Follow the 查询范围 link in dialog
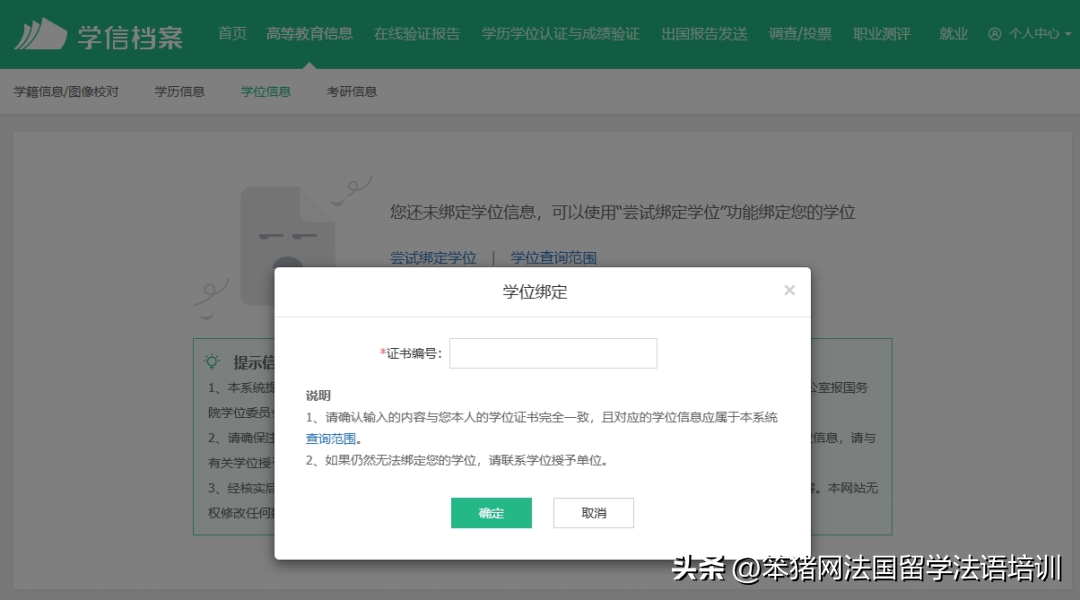Image resolution: width=1080 pixels, height=600 pixels. (x=330, y=439)
